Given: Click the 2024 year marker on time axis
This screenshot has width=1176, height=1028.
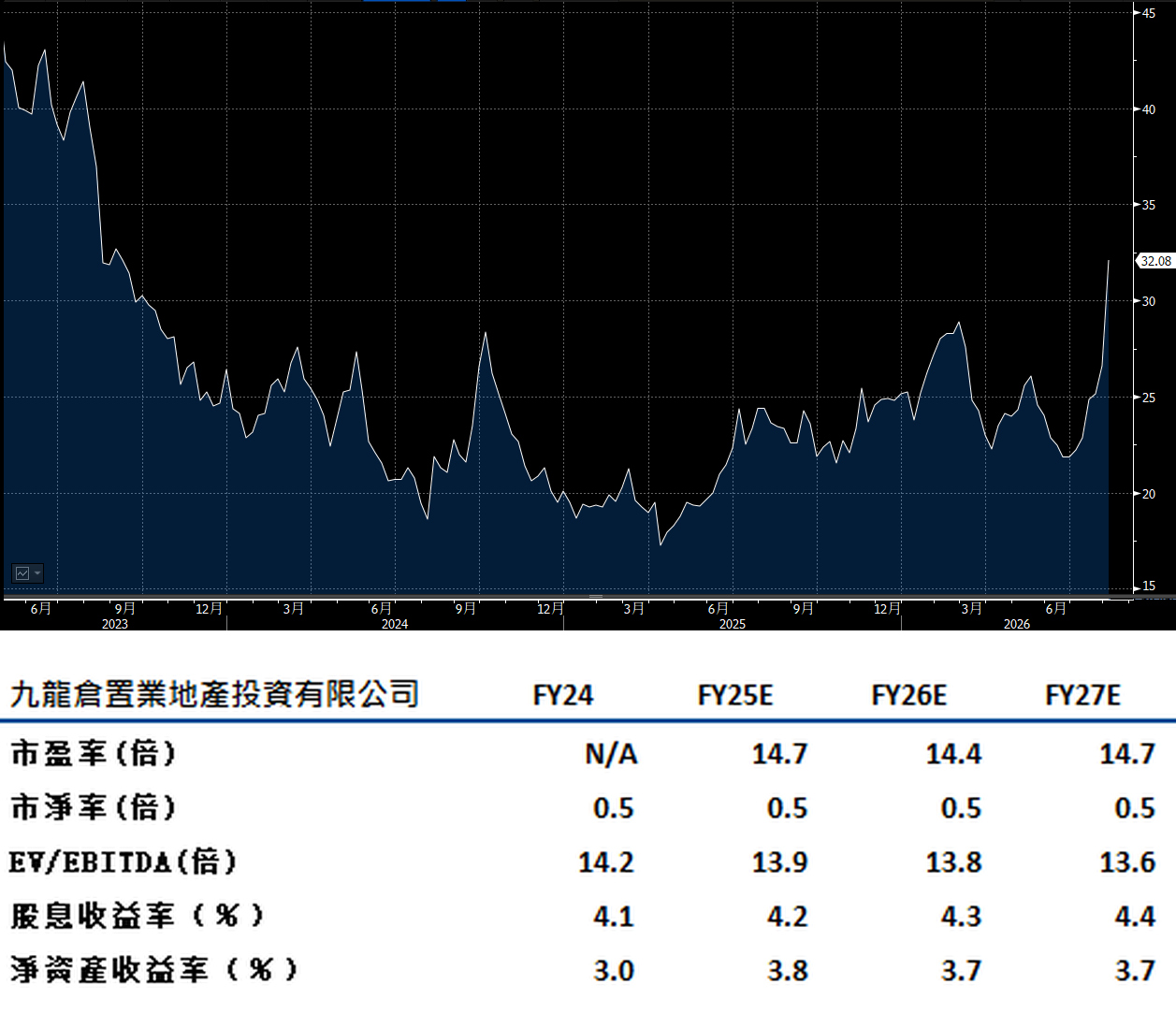Looking at the screenshot, I should pyautogui.click(x=395, y=624).
